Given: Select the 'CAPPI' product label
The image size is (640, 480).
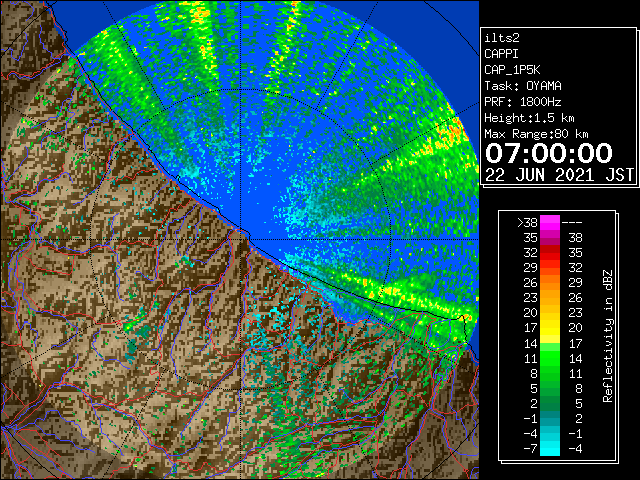Looking at the screenshot, I should [501, 54].
